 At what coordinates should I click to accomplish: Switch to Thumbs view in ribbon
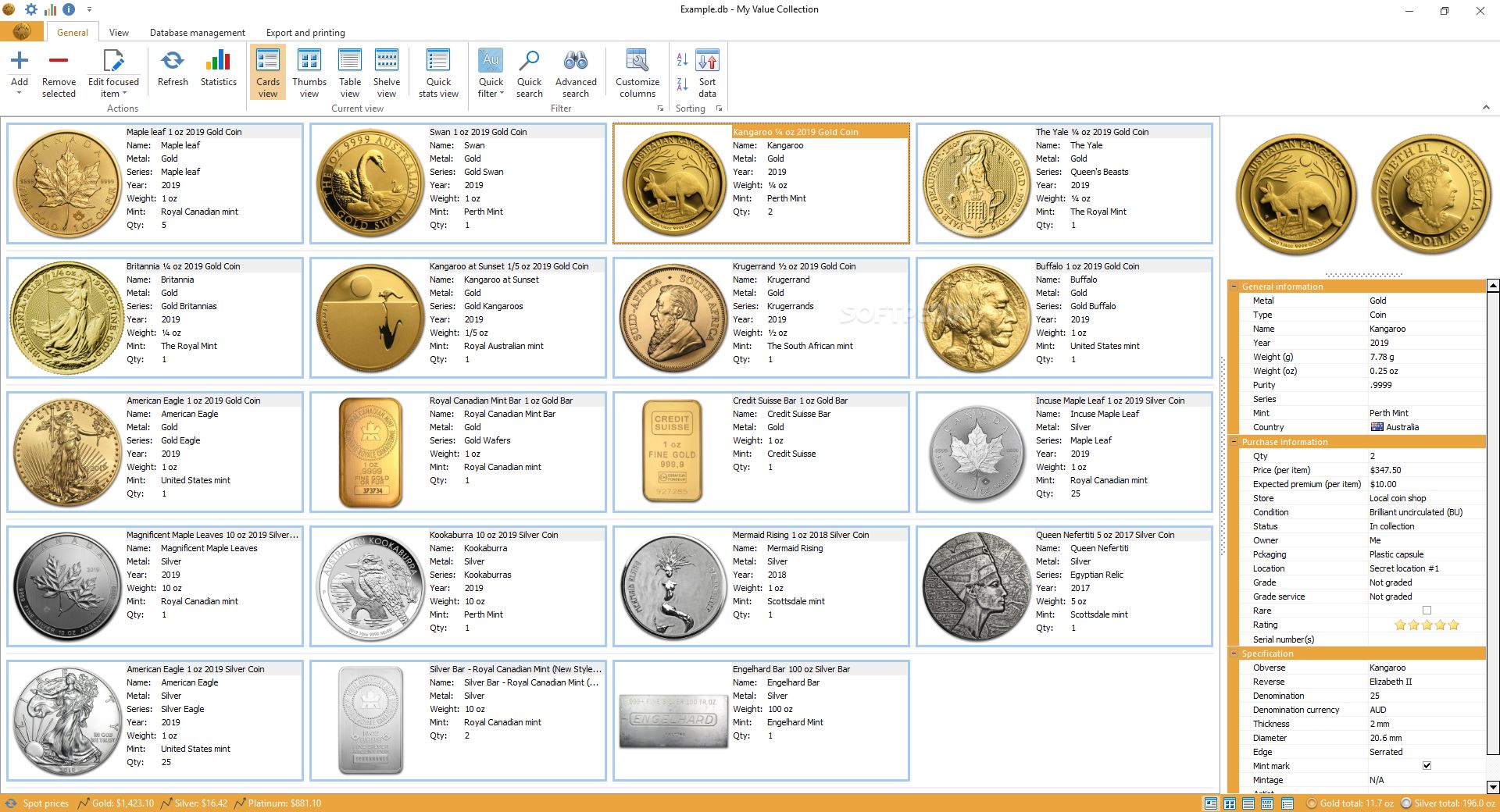(x=309, y=72)
